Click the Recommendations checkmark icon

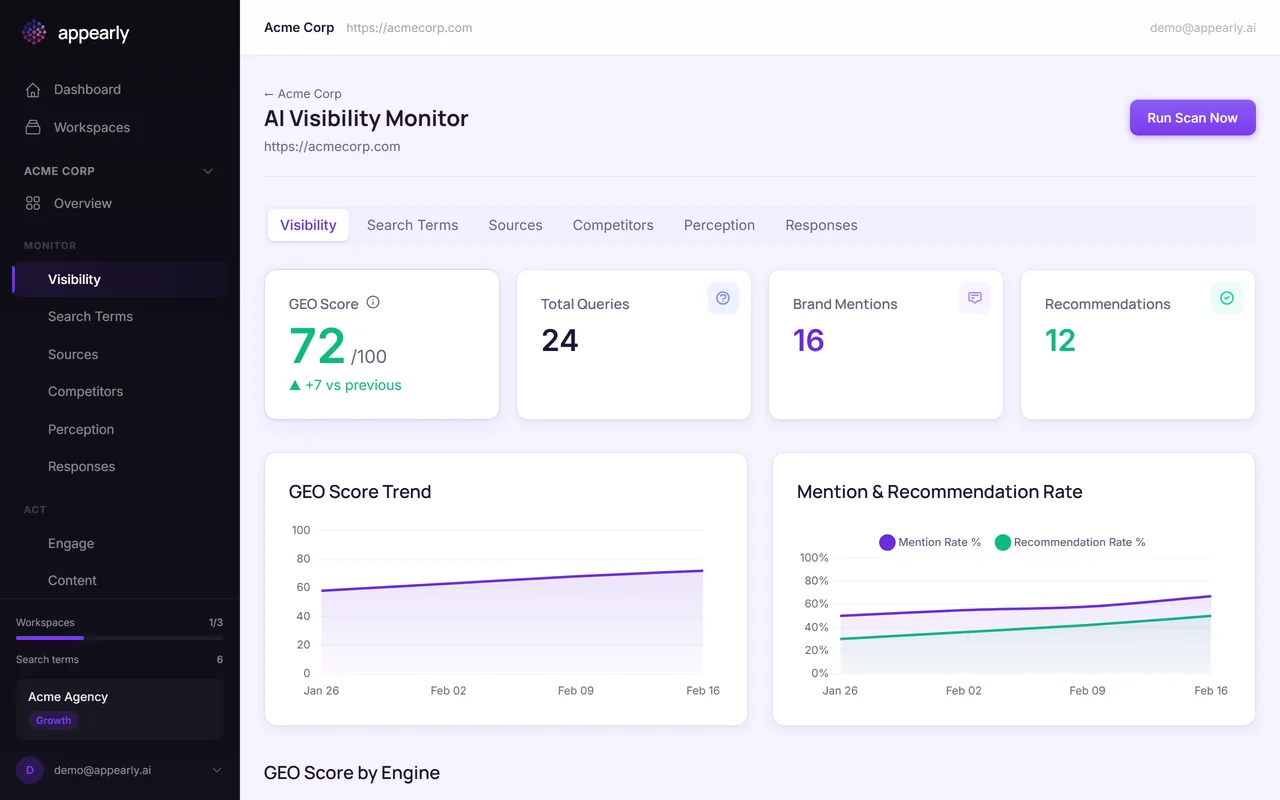coord(1227,298)
